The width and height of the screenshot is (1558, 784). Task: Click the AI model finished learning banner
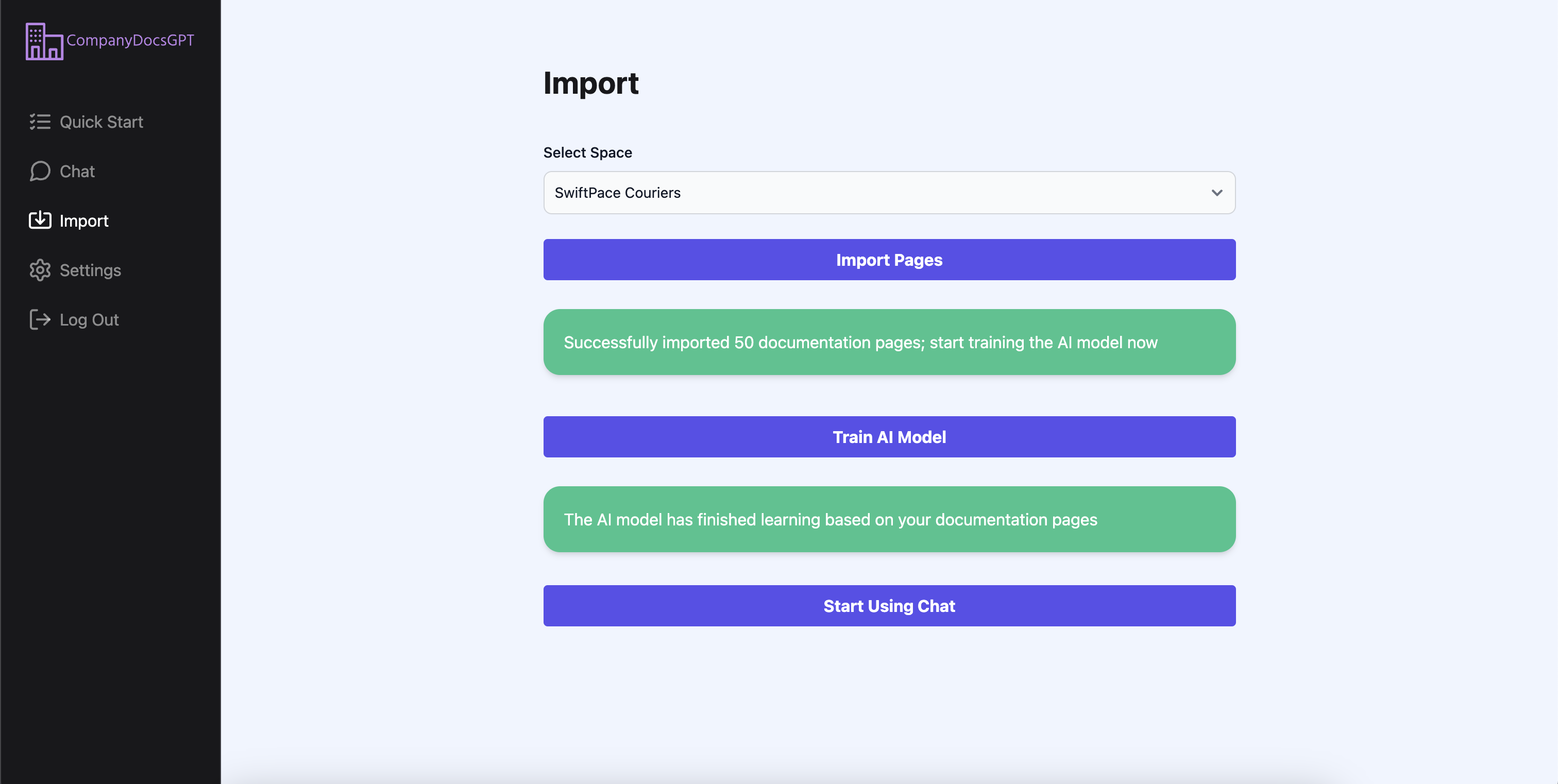tap(888, 519)
